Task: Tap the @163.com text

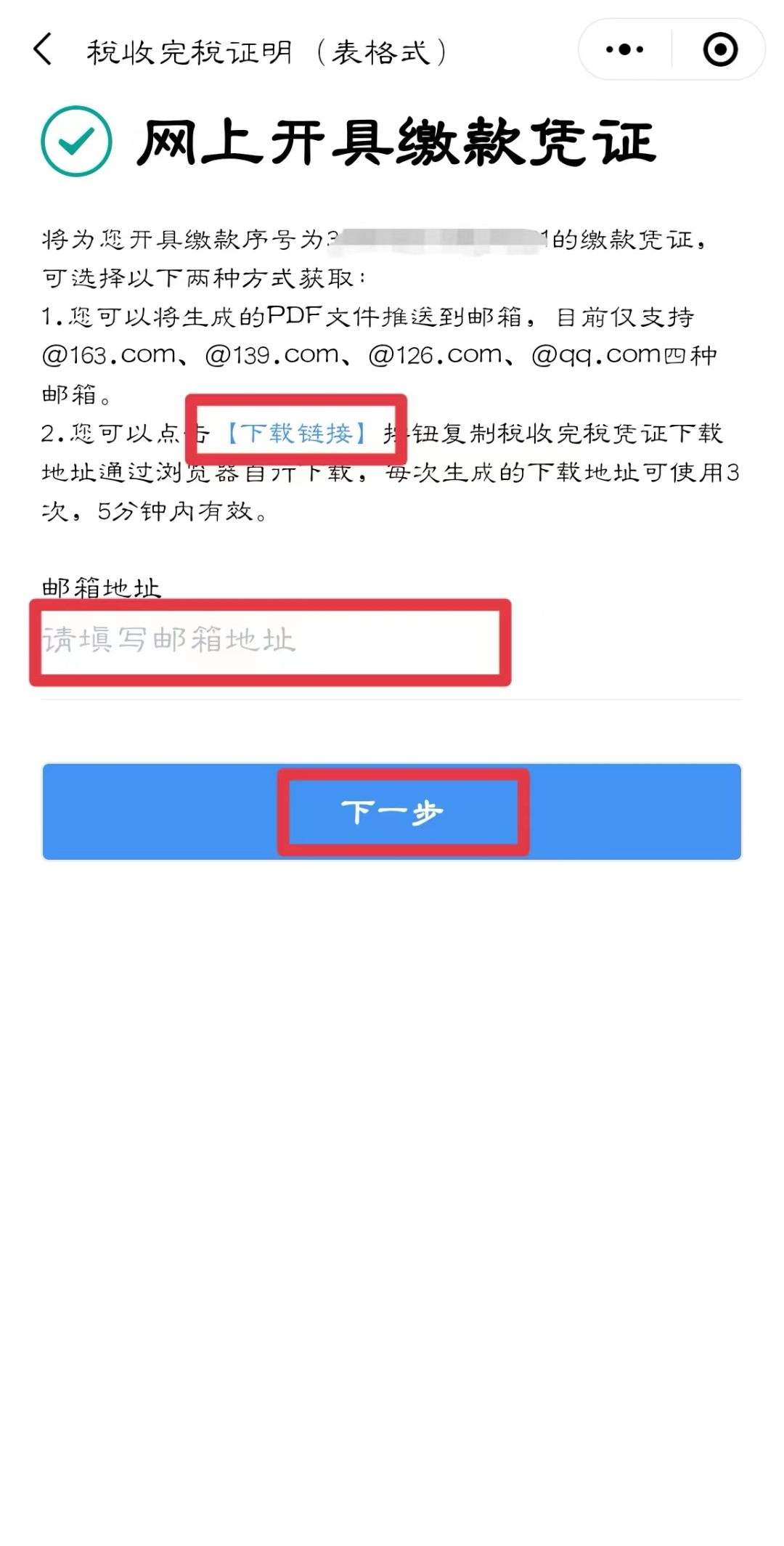Action: point(109,355)
